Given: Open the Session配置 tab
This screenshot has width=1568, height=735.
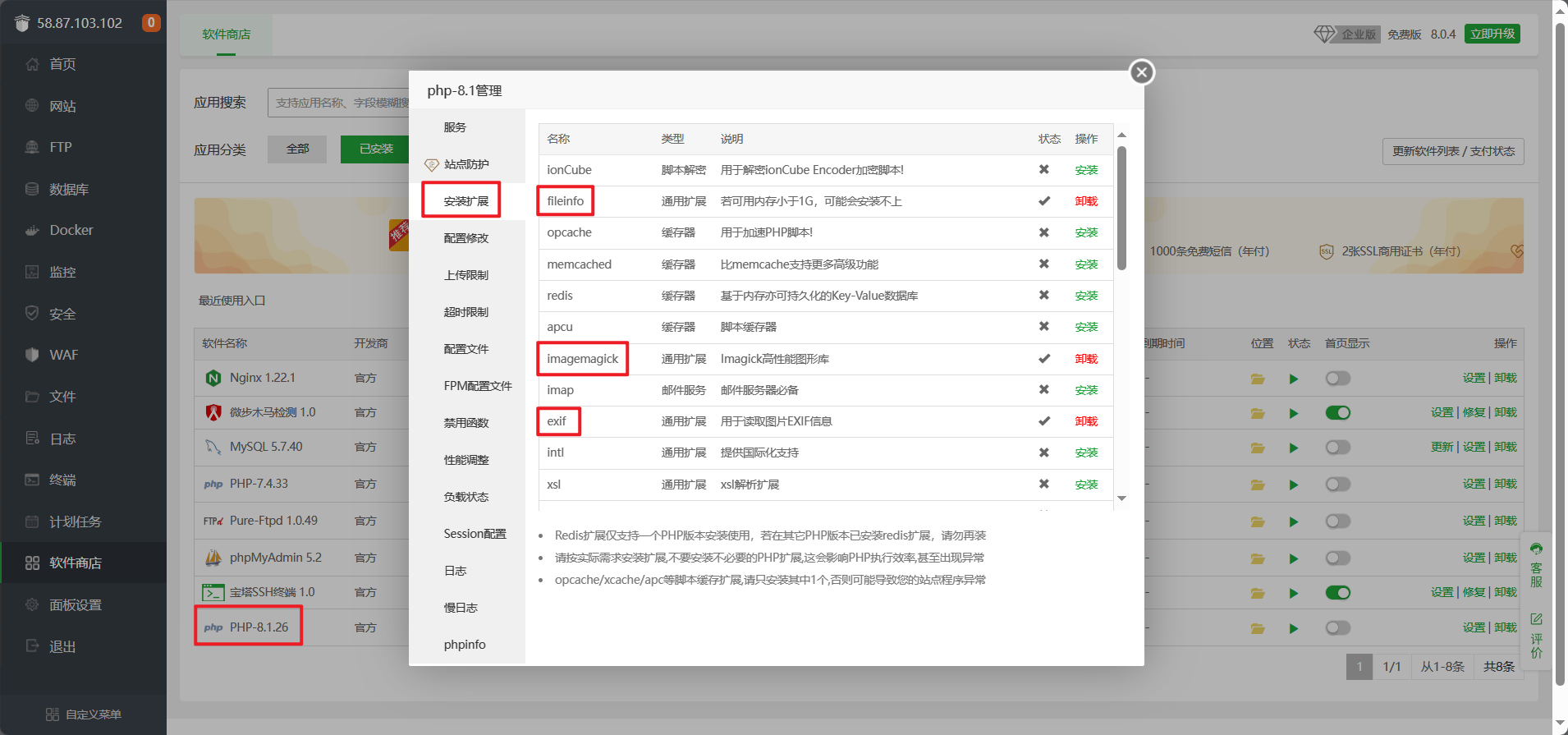Looking at the screenshot, I should tap(475, 534).
